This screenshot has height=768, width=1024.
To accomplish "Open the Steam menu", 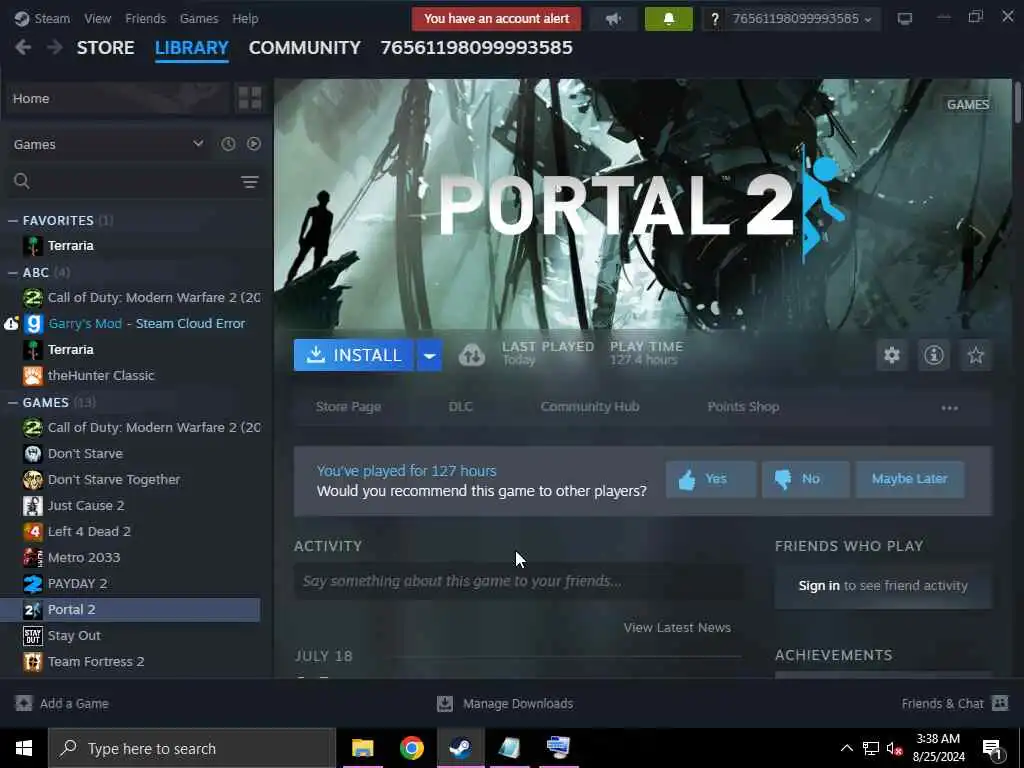I will pyautogui.click(x=52, y=18).
